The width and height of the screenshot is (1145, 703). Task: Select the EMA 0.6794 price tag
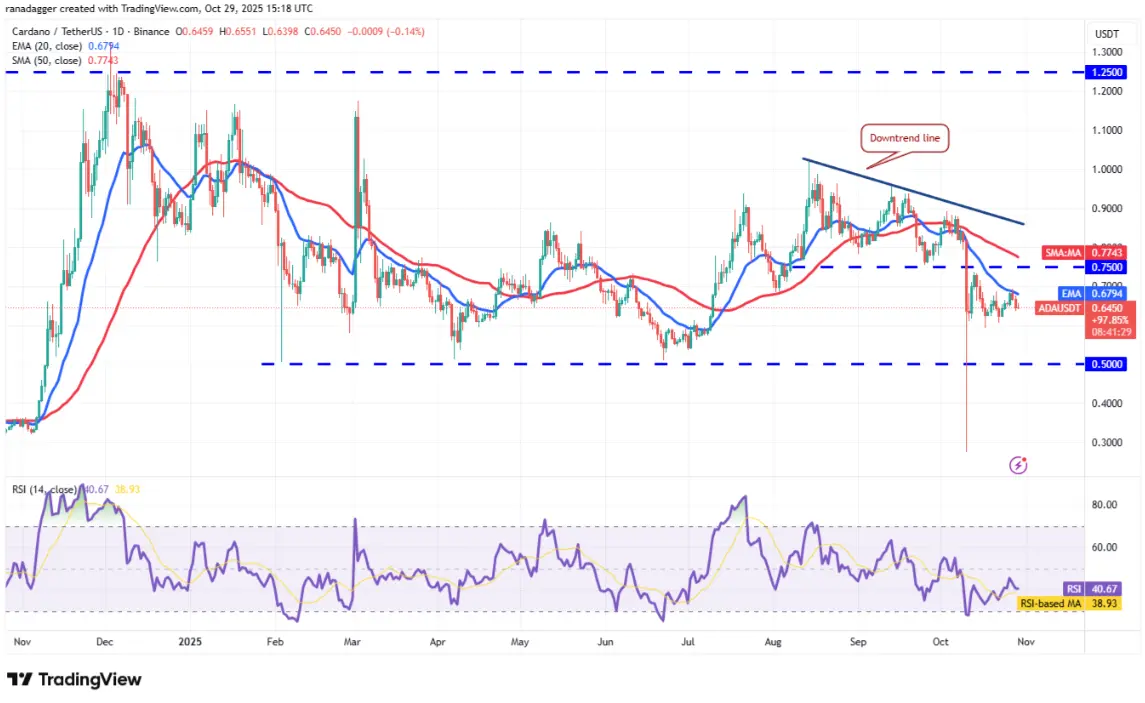tap(1091, 293)
